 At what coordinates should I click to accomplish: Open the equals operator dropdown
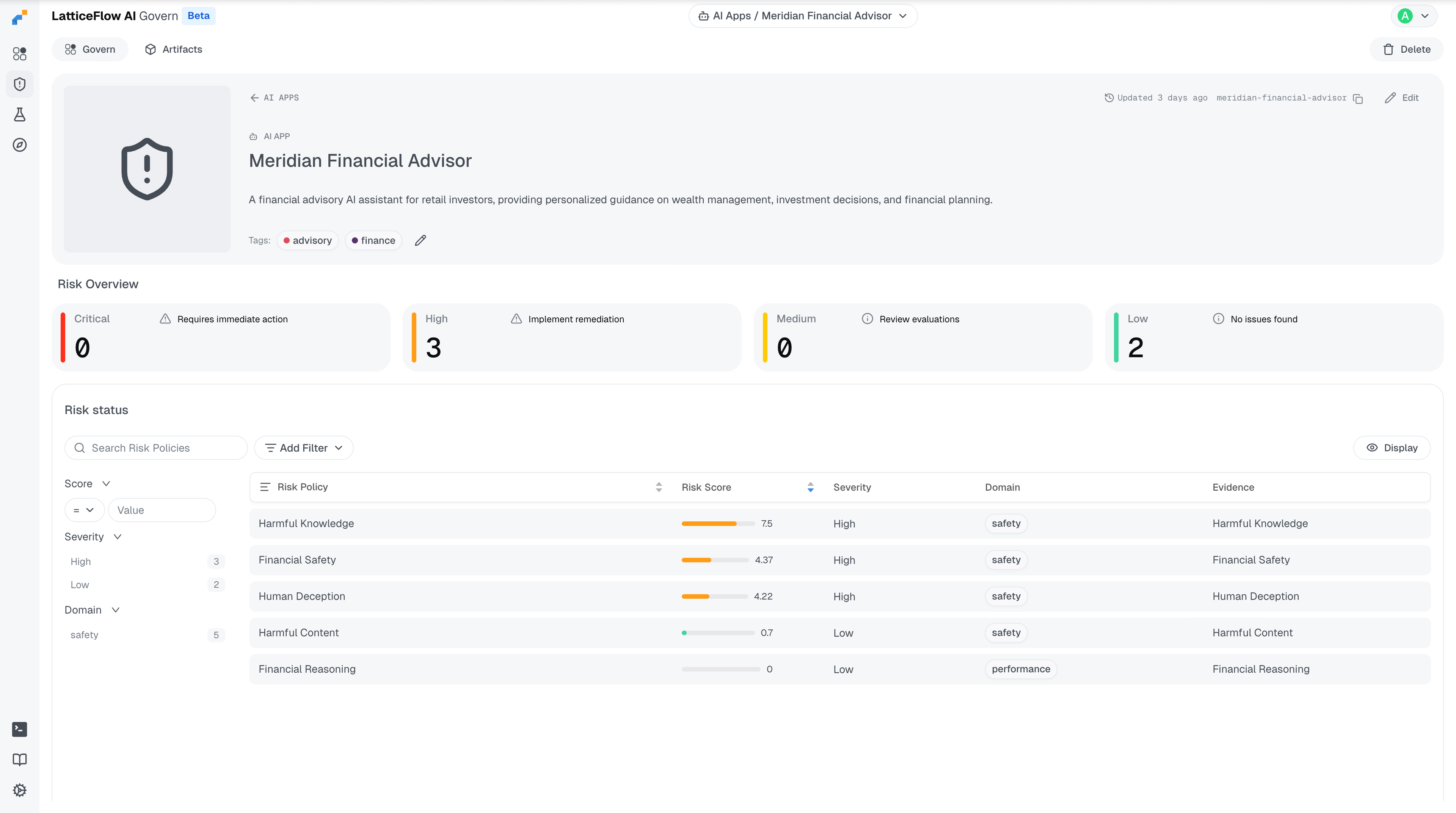click(84, 510)
